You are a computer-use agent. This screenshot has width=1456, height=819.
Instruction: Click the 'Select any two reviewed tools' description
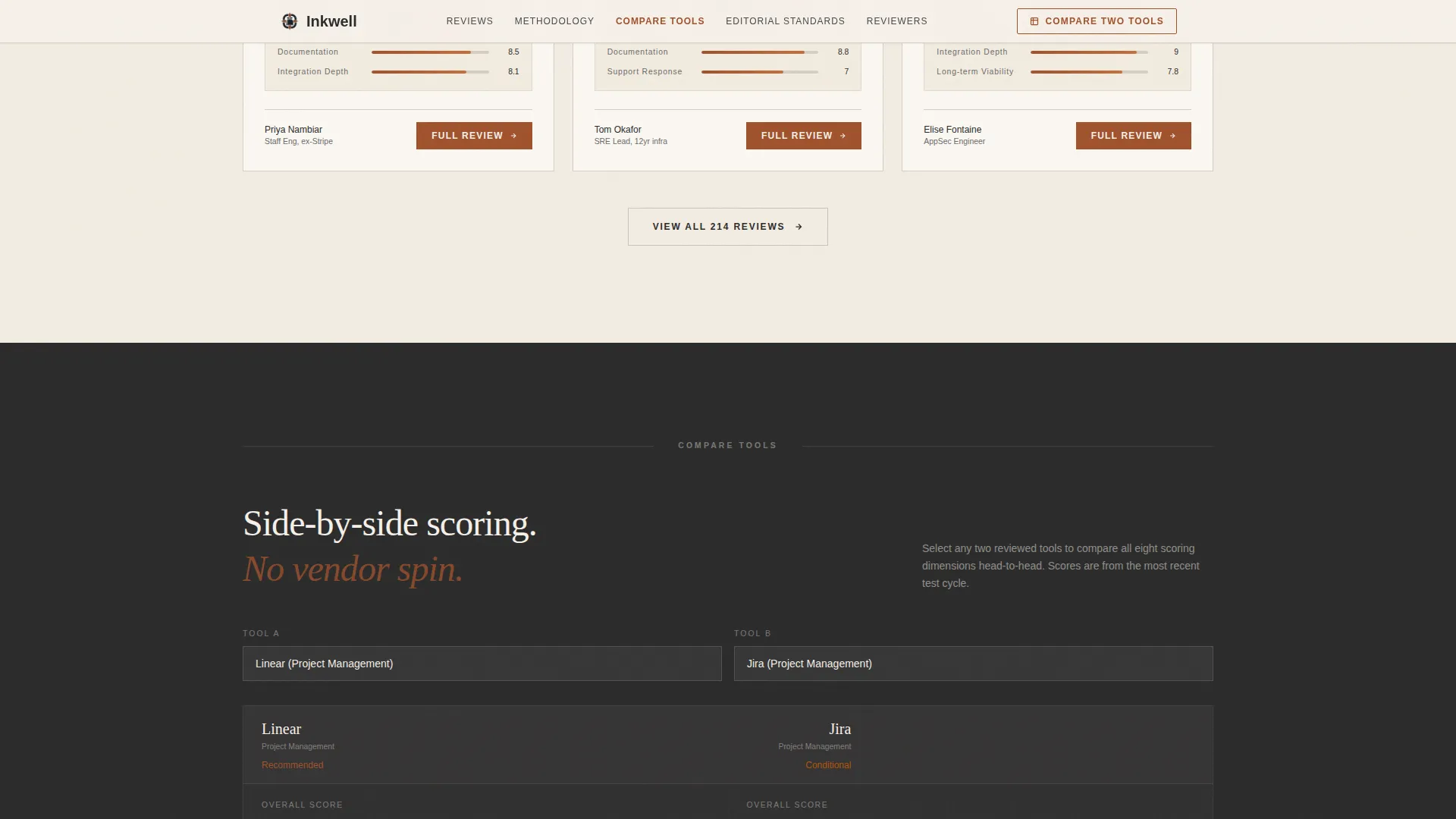coord(1061,566)
